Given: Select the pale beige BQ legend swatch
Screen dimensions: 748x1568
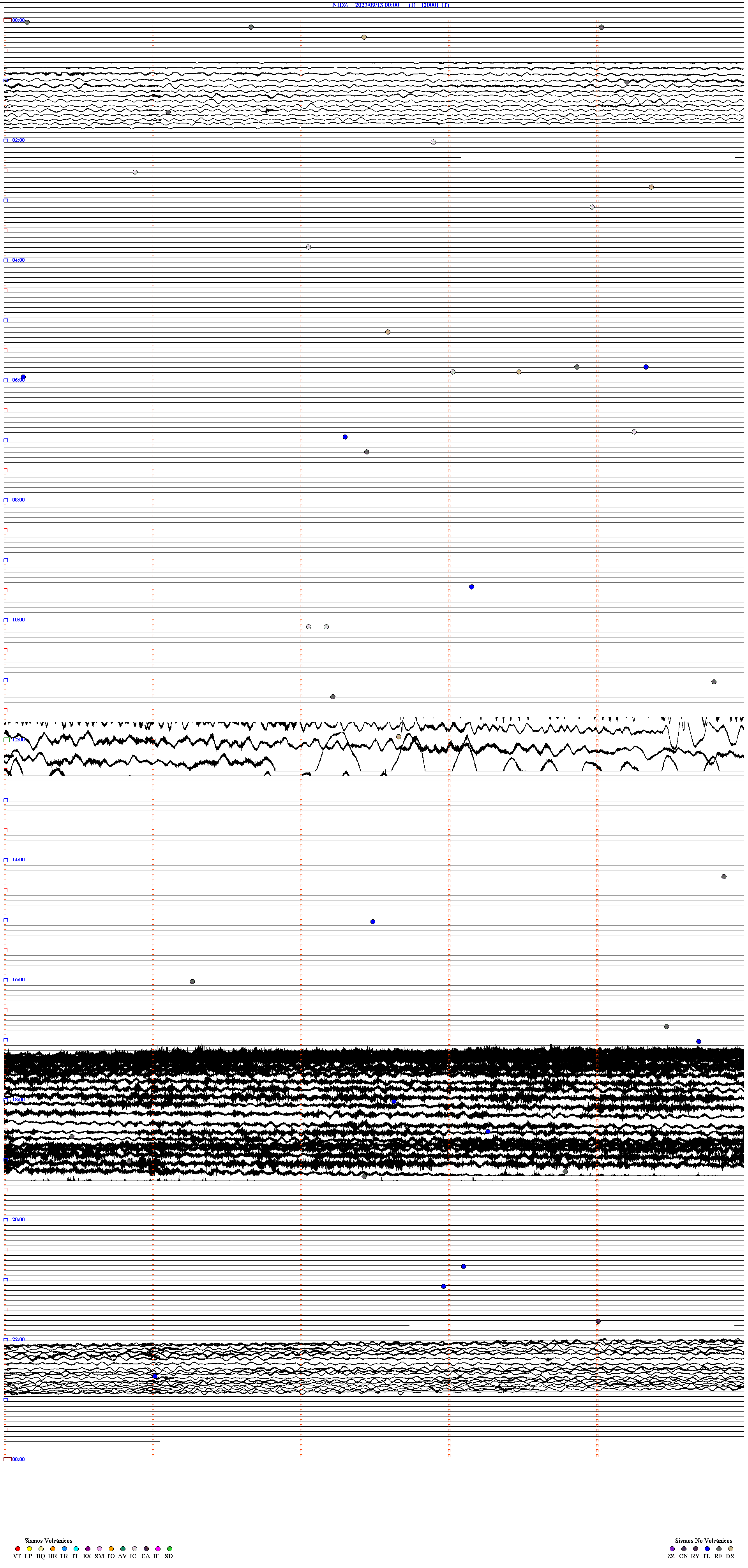Looking at the screenshot, I should pos(41,1549).
